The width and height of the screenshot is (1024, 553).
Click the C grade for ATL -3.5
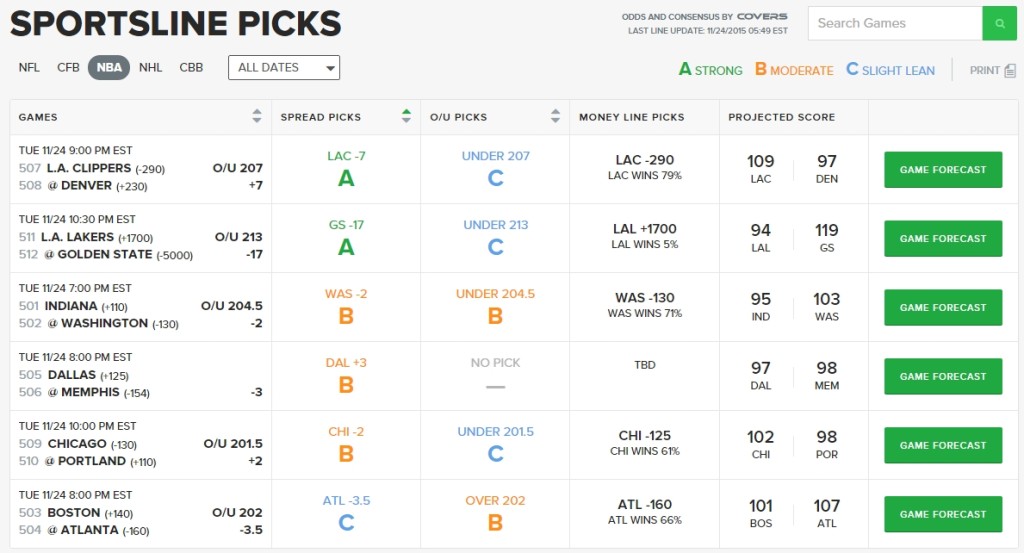pyautogui.click(x=346, y=522)
